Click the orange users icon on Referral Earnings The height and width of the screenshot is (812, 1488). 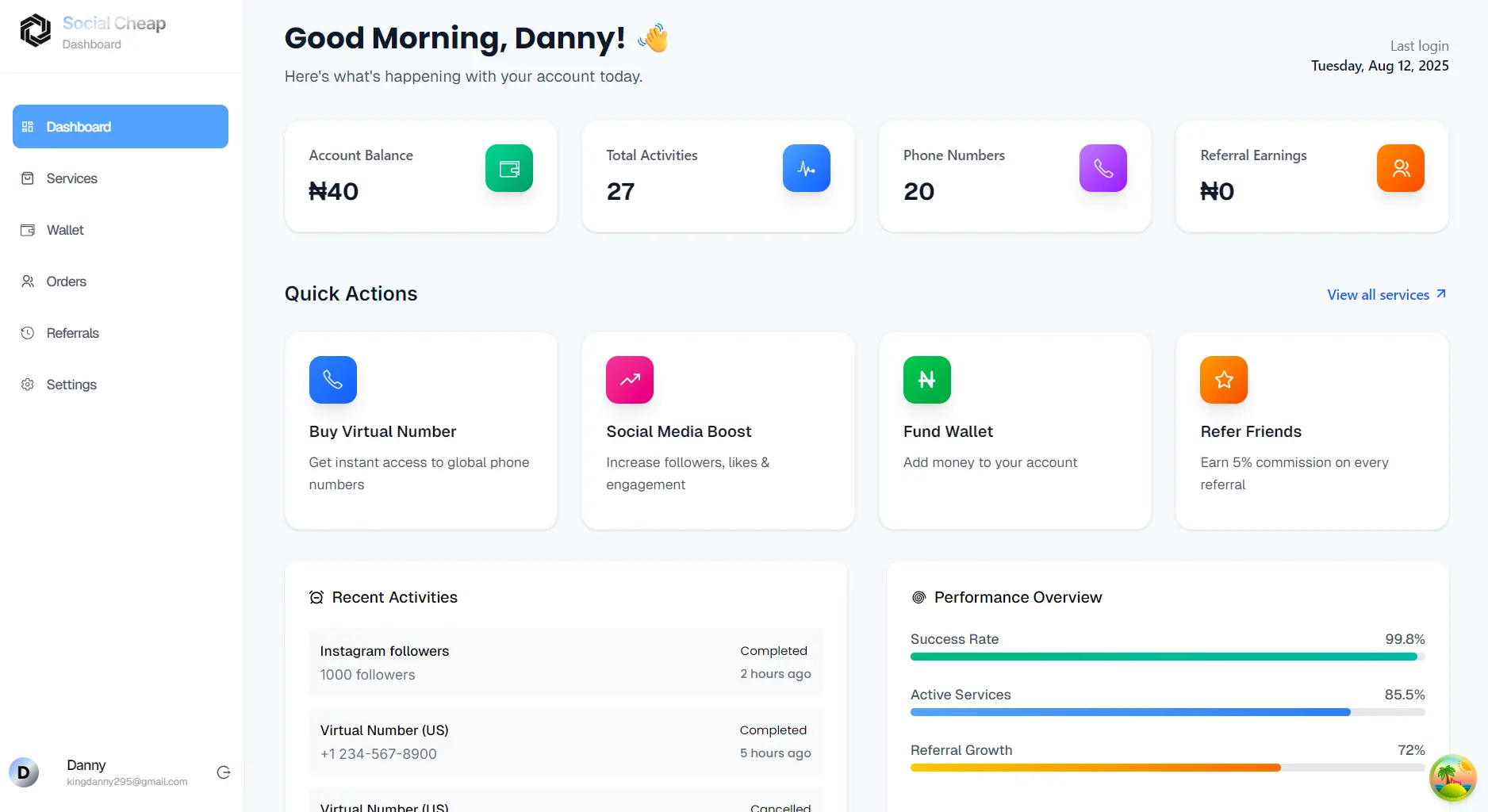click(1400, 168)
